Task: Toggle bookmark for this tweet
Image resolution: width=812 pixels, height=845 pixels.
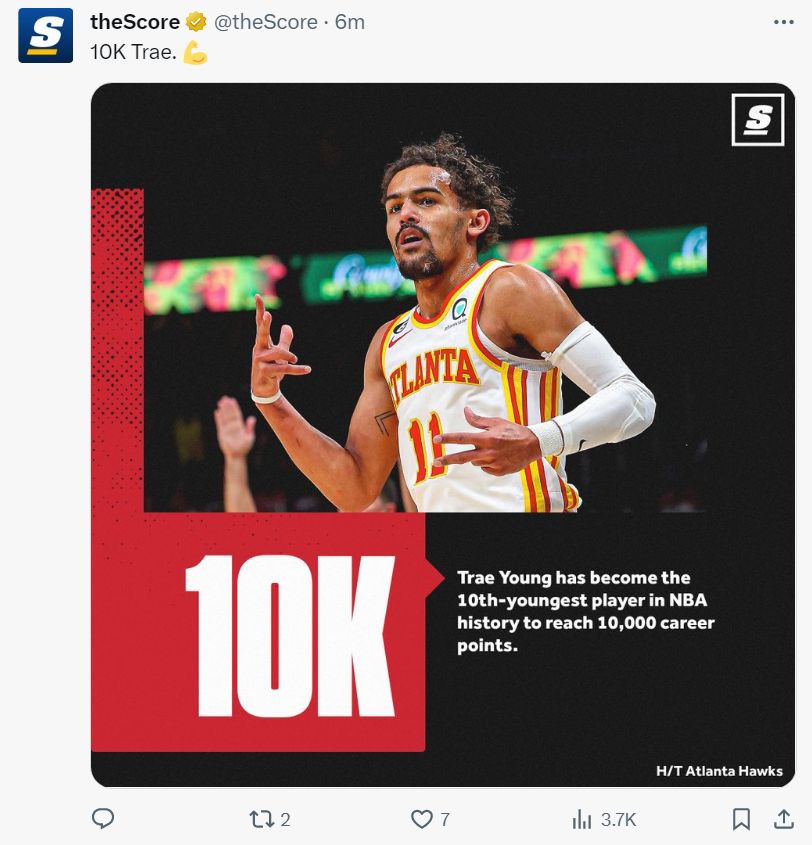Action: click(x=741, y=819)
